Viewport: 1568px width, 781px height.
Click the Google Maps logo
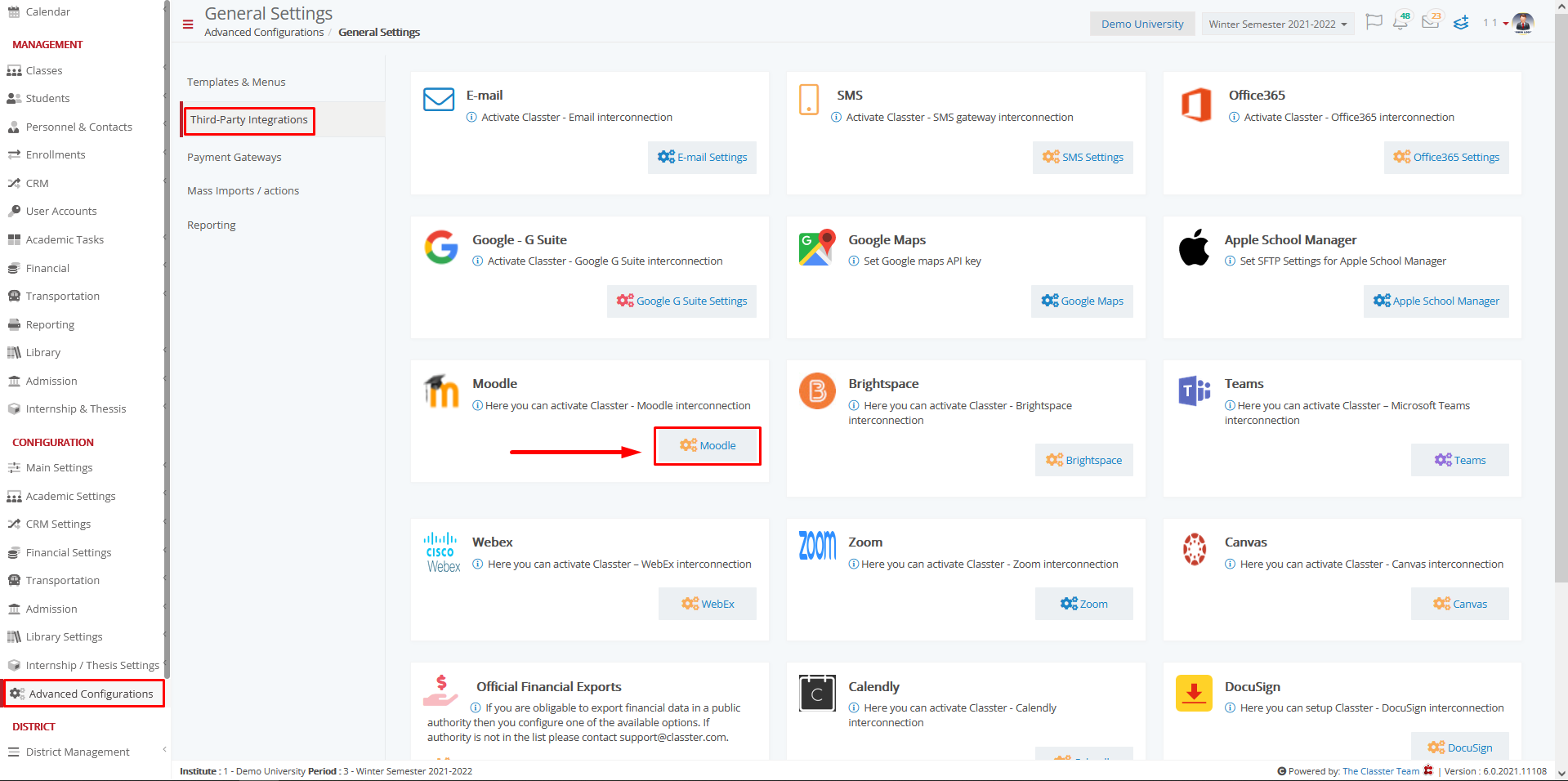click(817, 248)
